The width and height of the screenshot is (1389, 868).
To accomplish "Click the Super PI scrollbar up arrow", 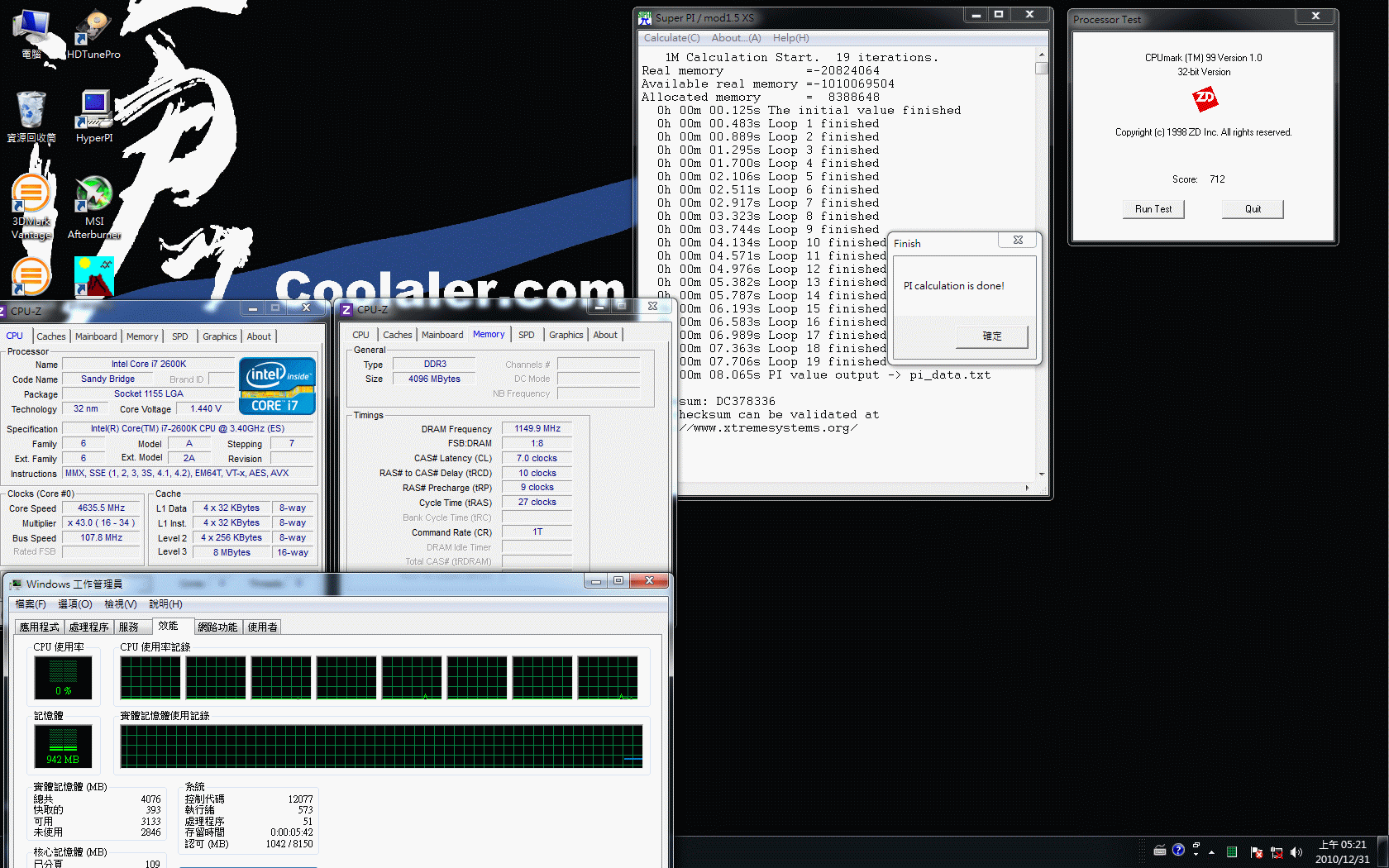I will (1042, 55).
